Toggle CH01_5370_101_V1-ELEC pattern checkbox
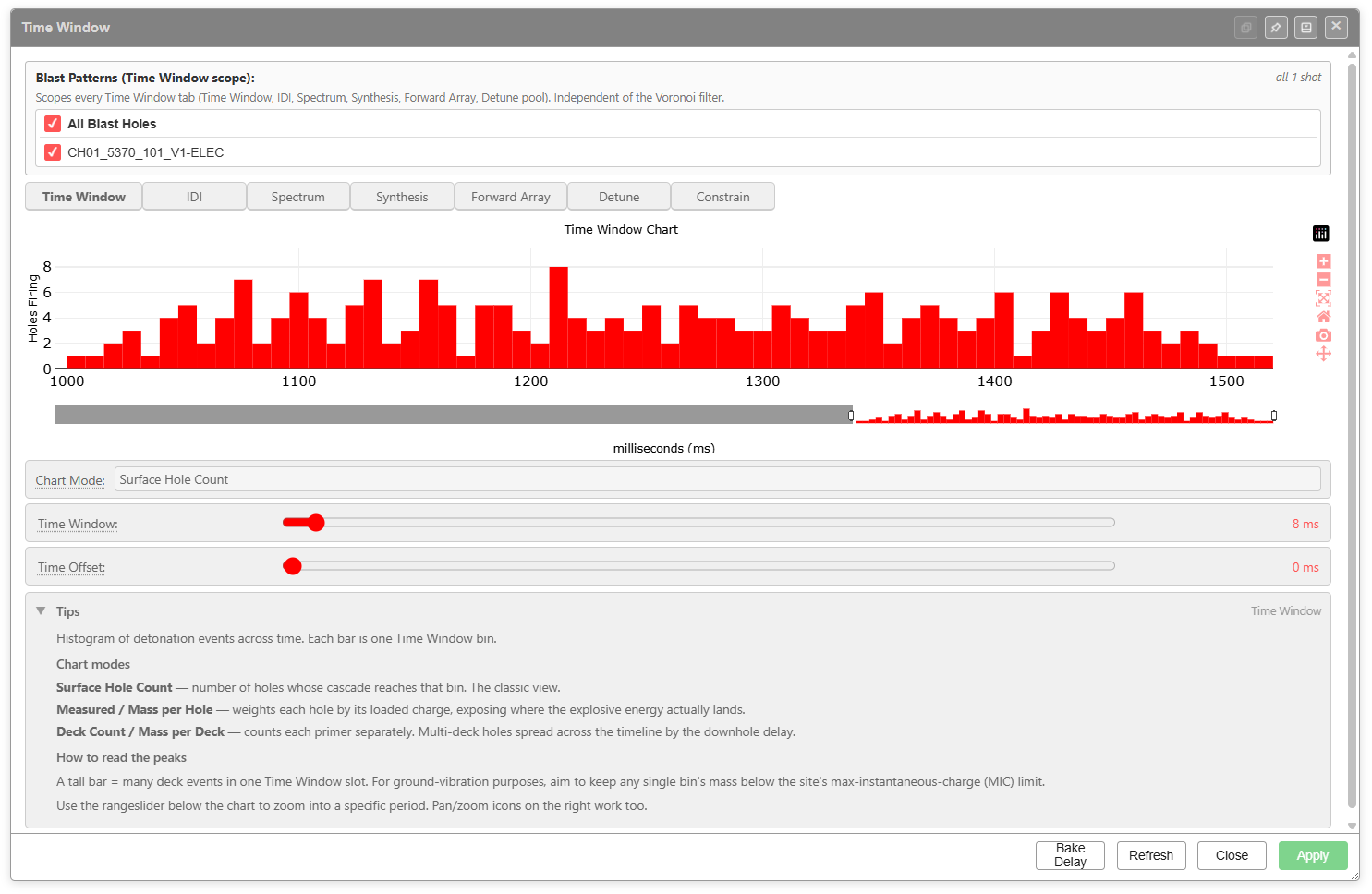The height and width of the screenshot is (894, 1372). pos(53,152)
